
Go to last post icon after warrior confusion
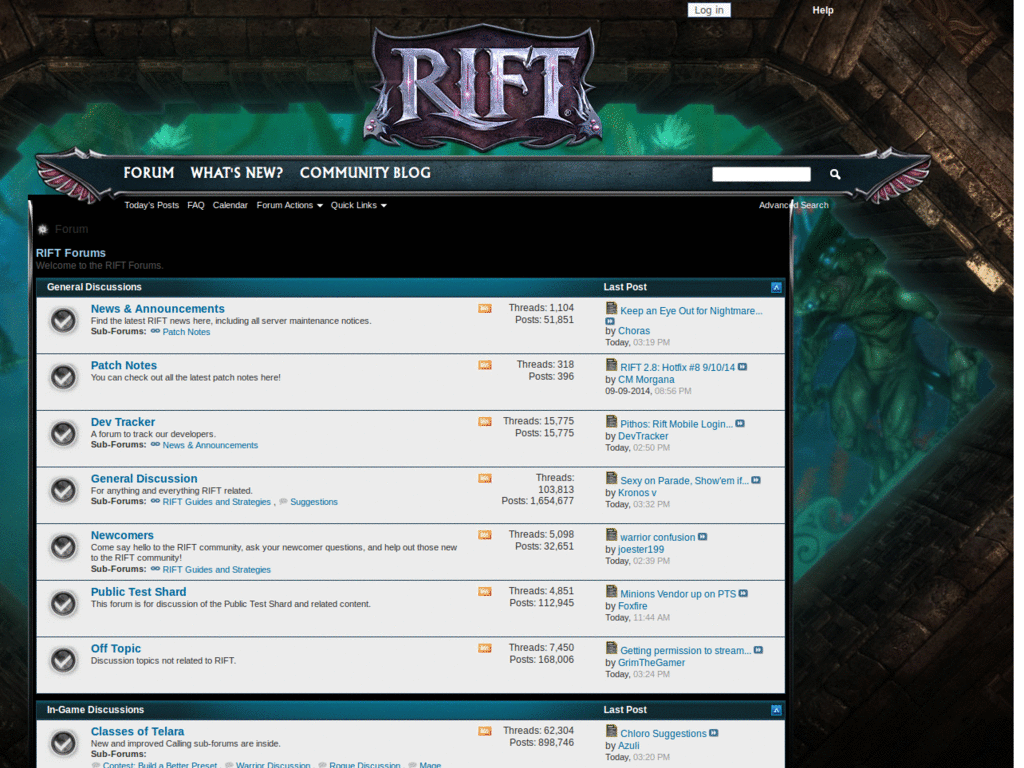(x=703, y=537)
